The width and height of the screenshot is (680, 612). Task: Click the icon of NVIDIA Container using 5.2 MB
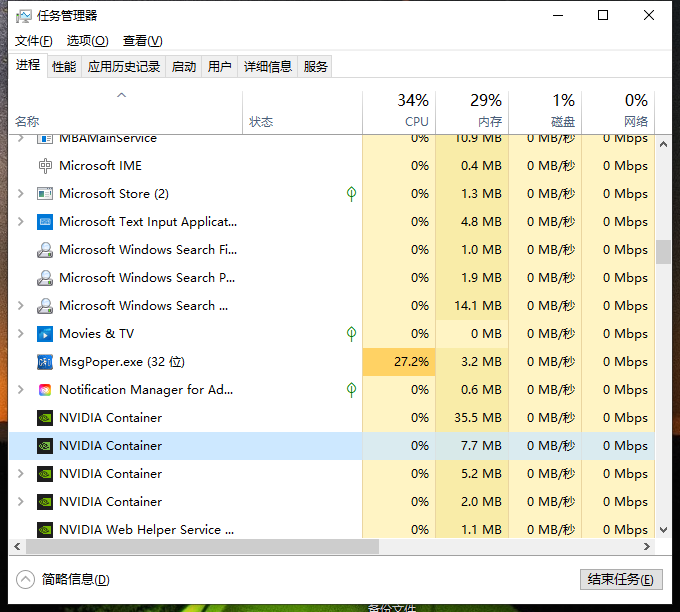pyautogui.click(x=45, y=474)
